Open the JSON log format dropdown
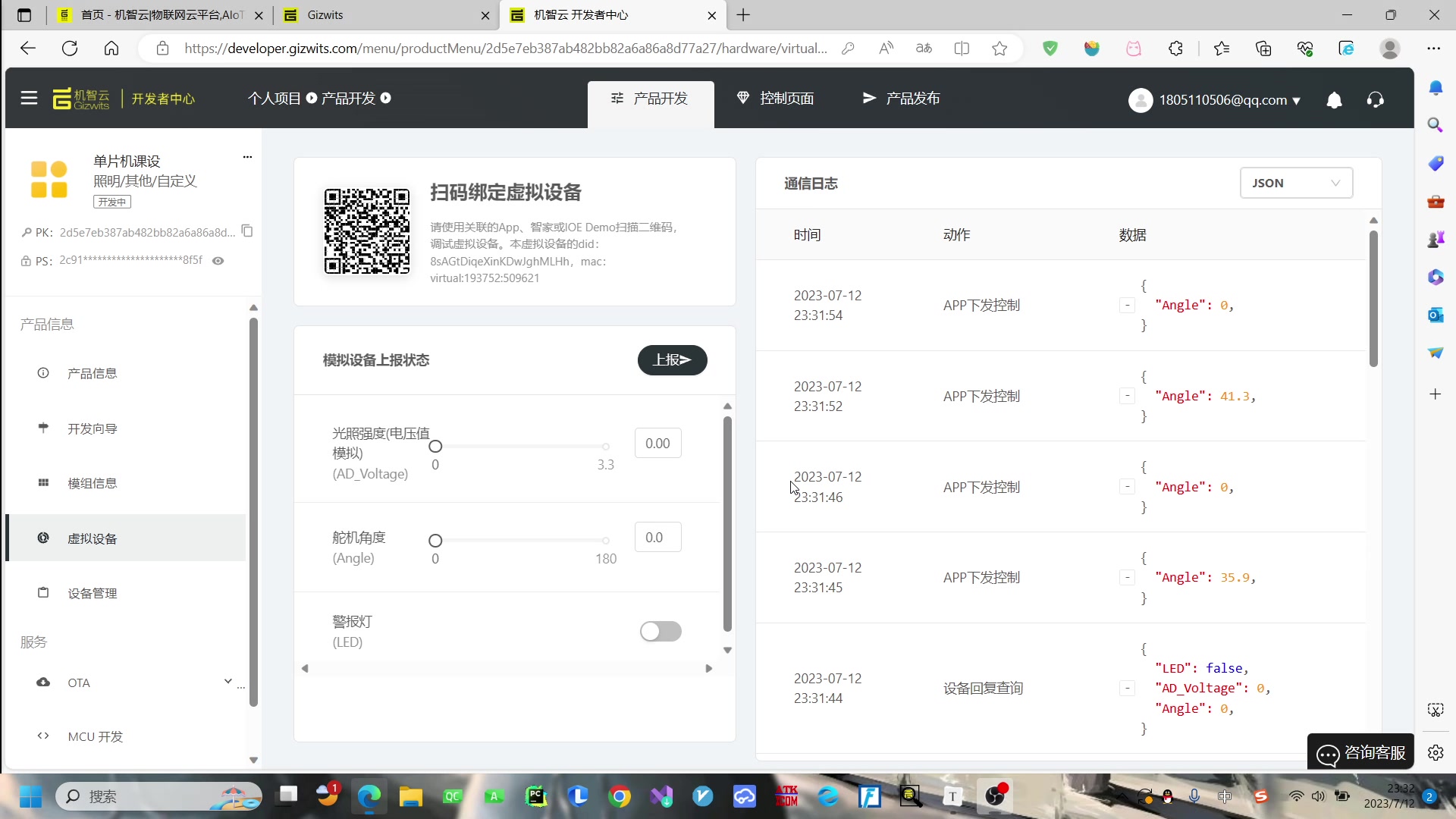Image resolution: width=1456 pixels, height=819 pixels. [x=1296, y=183]
